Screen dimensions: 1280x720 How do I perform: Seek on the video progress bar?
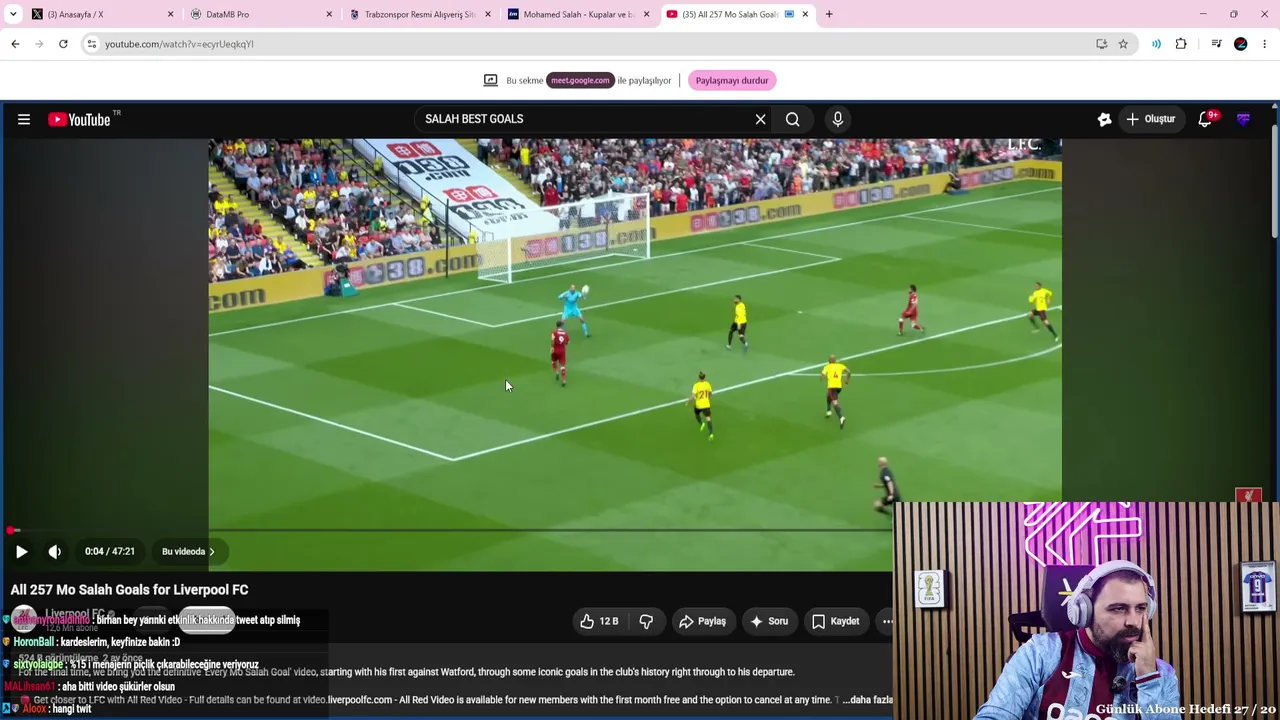pos(450,530)
